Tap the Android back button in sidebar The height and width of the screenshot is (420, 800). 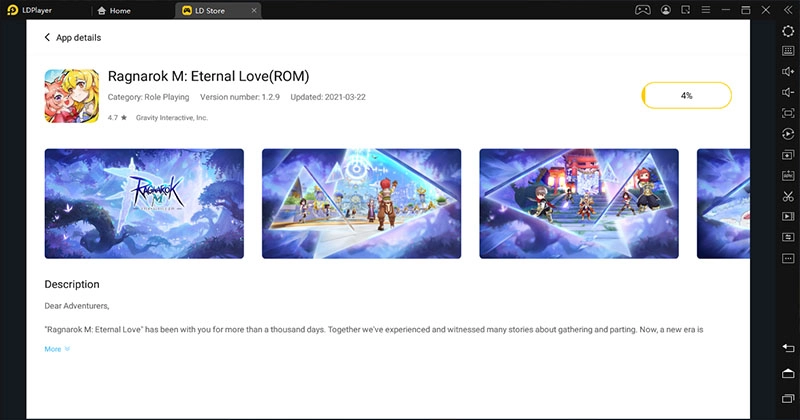coord(788,348)
